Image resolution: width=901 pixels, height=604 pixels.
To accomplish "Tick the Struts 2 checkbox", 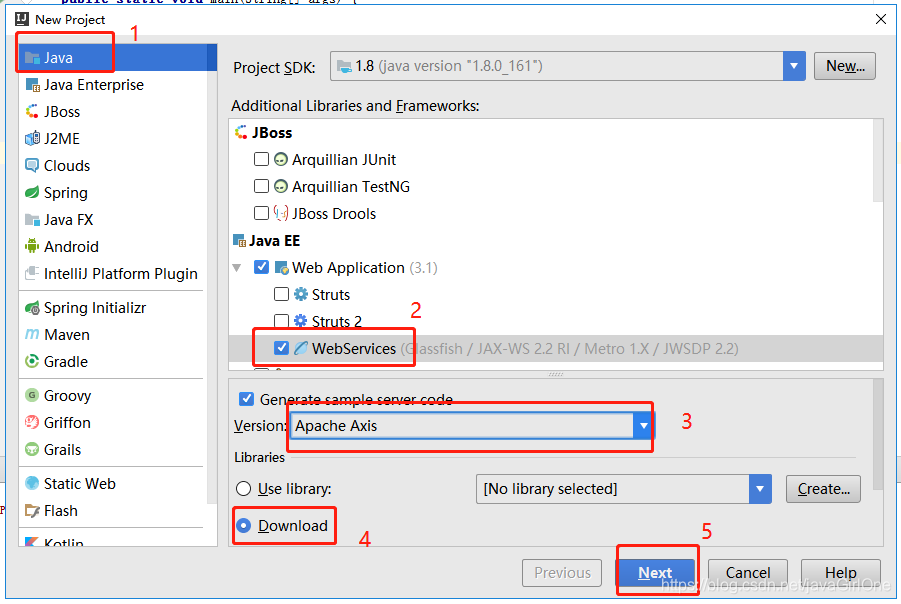I will pos(282,321).
